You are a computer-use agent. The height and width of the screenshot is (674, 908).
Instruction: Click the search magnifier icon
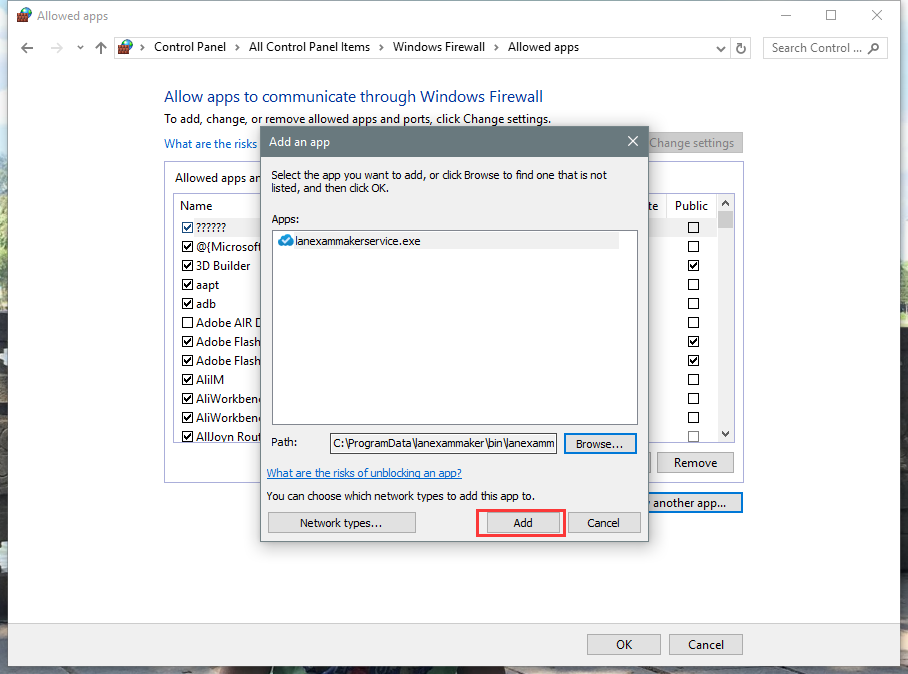pos(874,48)
